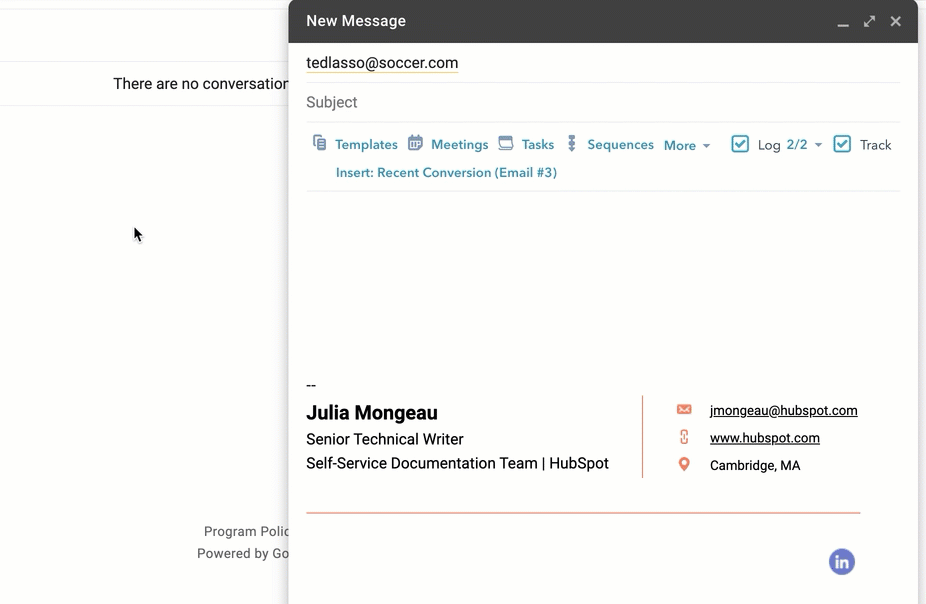The image size is (926, 604).
Task: Toggle the Track checkbox off
Action: tap(842, 143)
